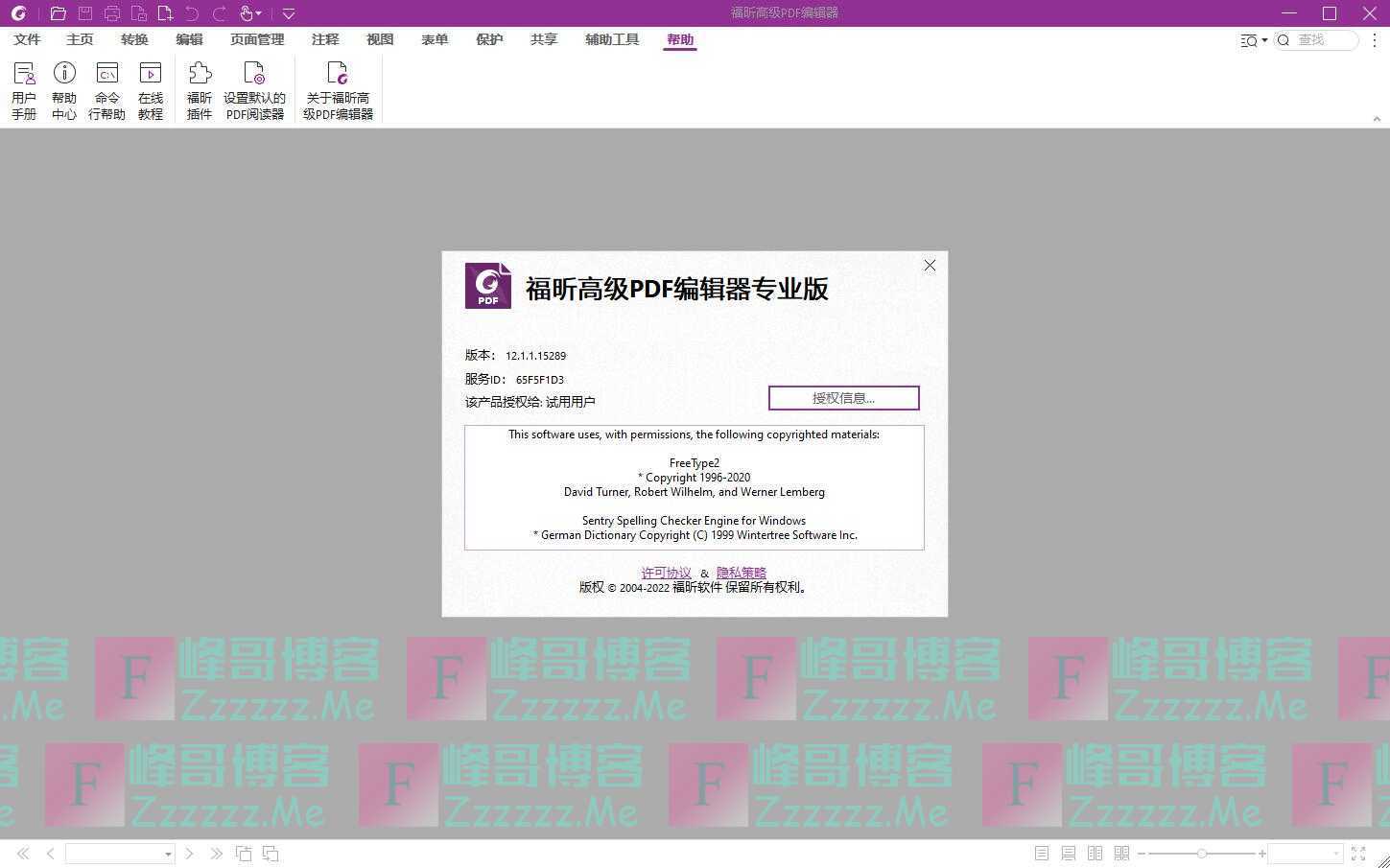Open the 隐私策略 privacy policy link
The image size is (1390, 868).
point(741,573)
